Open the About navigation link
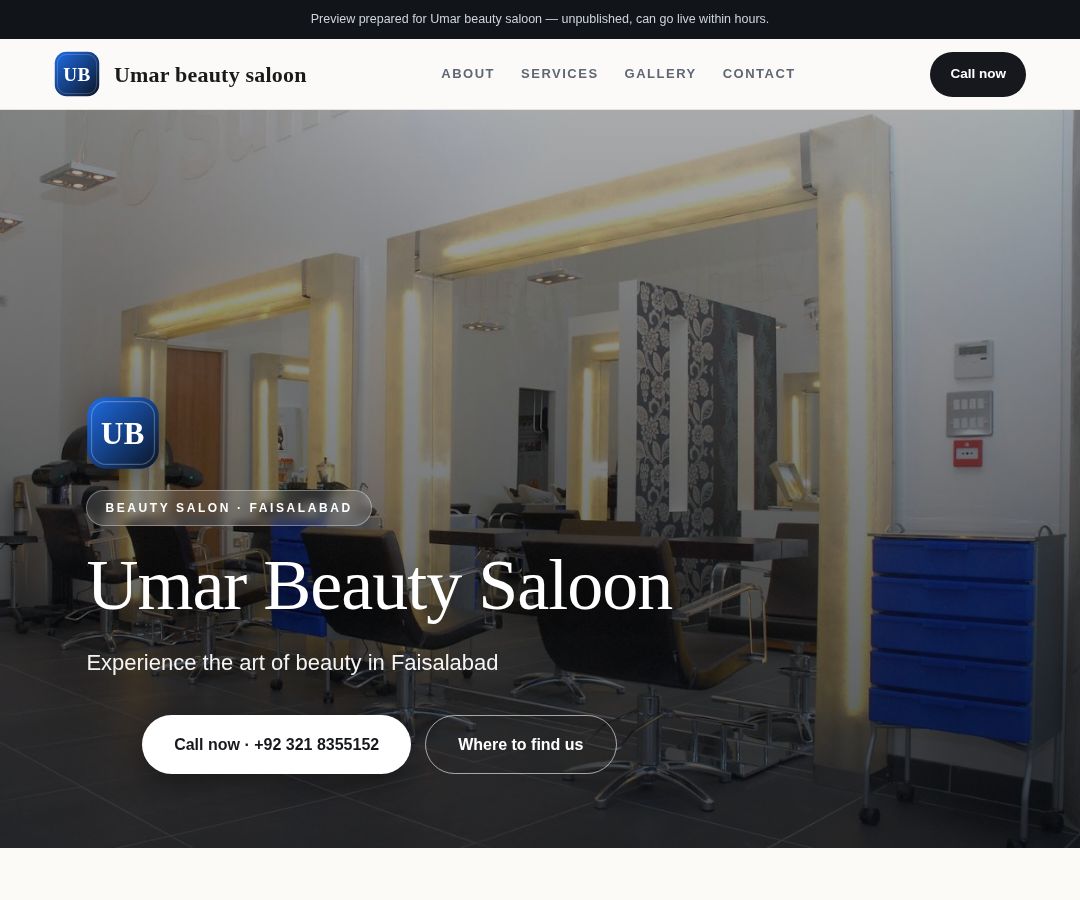This screenshot has height=900, width=1080. tap(468, 74)
